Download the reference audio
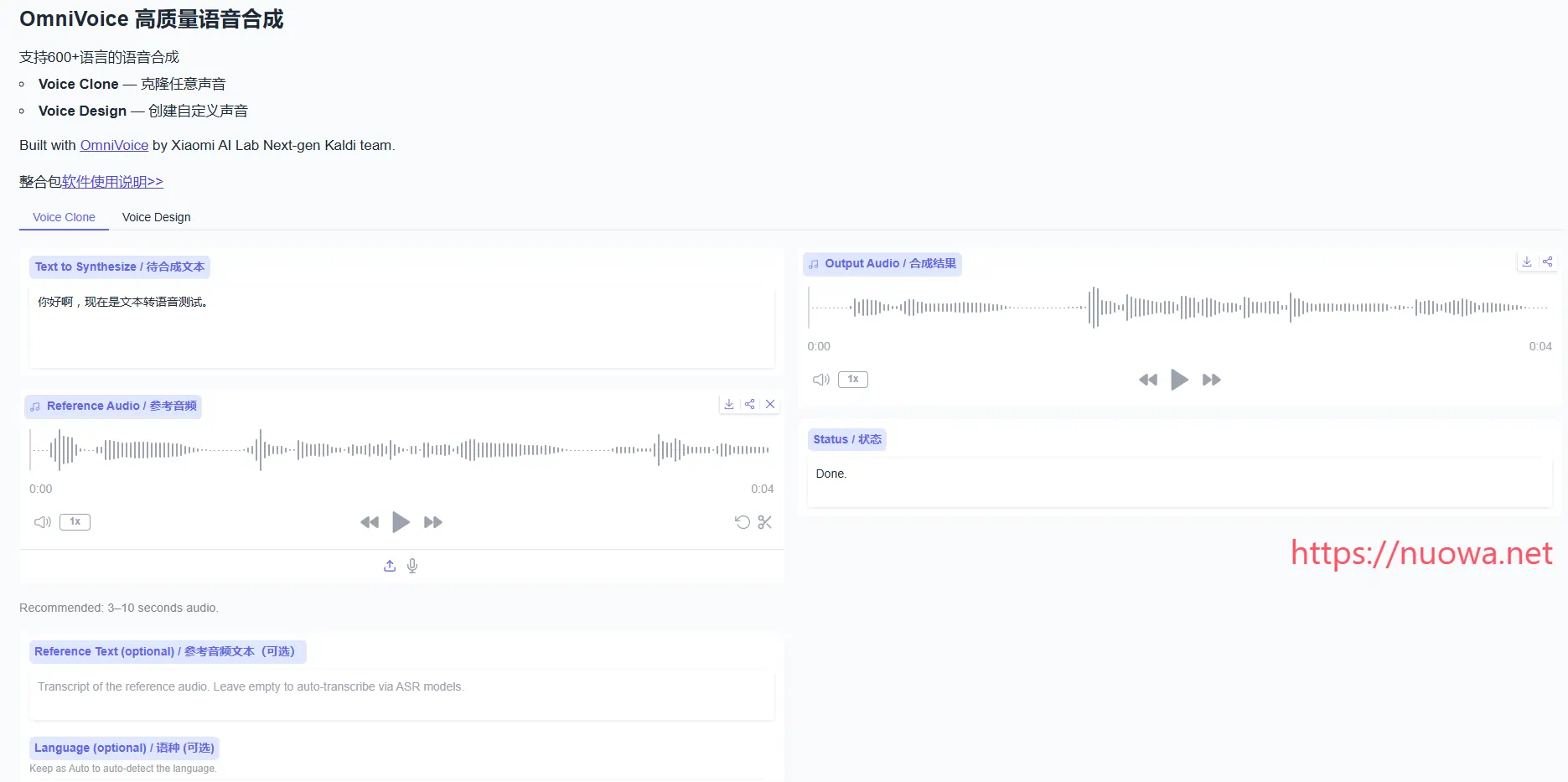Screen dimensions: 1568x782 tap(728, 404)
